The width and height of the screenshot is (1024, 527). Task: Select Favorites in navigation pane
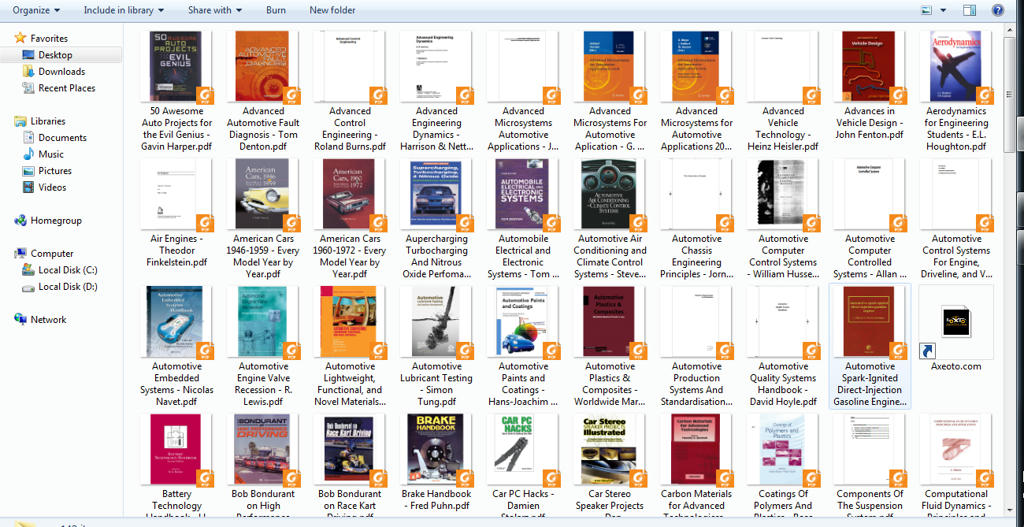(x=41, y=39)
